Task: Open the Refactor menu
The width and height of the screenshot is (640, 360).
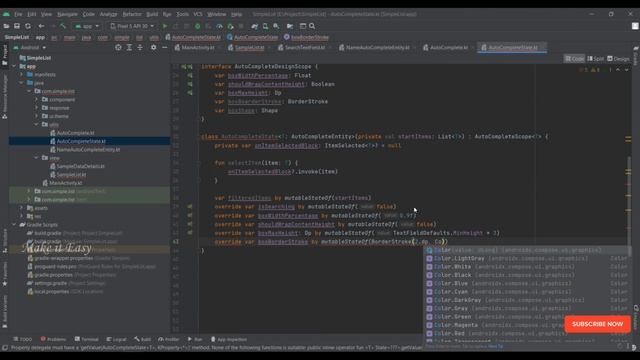Action: click(132, 14)
